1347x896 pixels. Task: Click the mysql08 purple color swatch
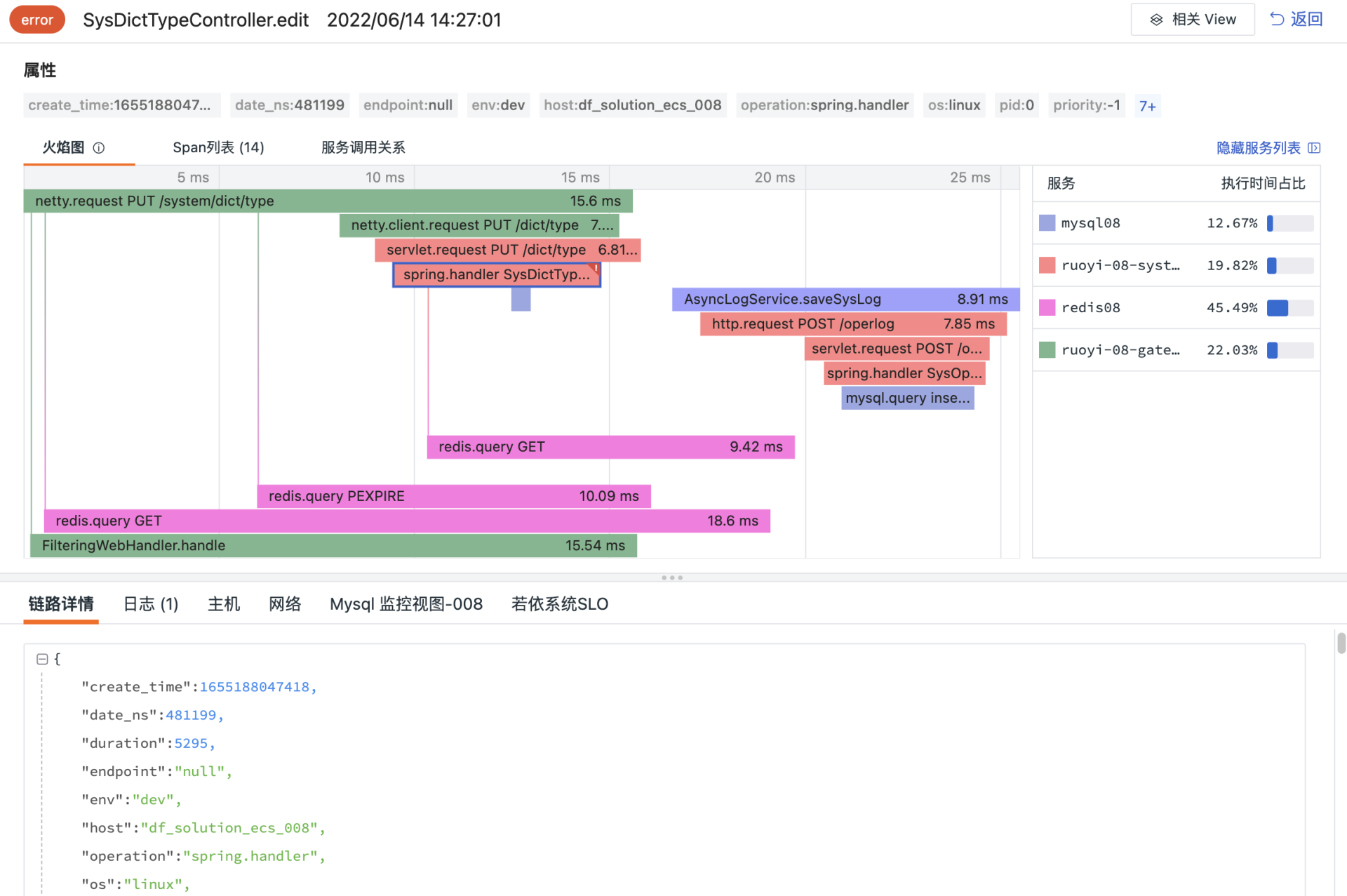tap(1047, 223)
